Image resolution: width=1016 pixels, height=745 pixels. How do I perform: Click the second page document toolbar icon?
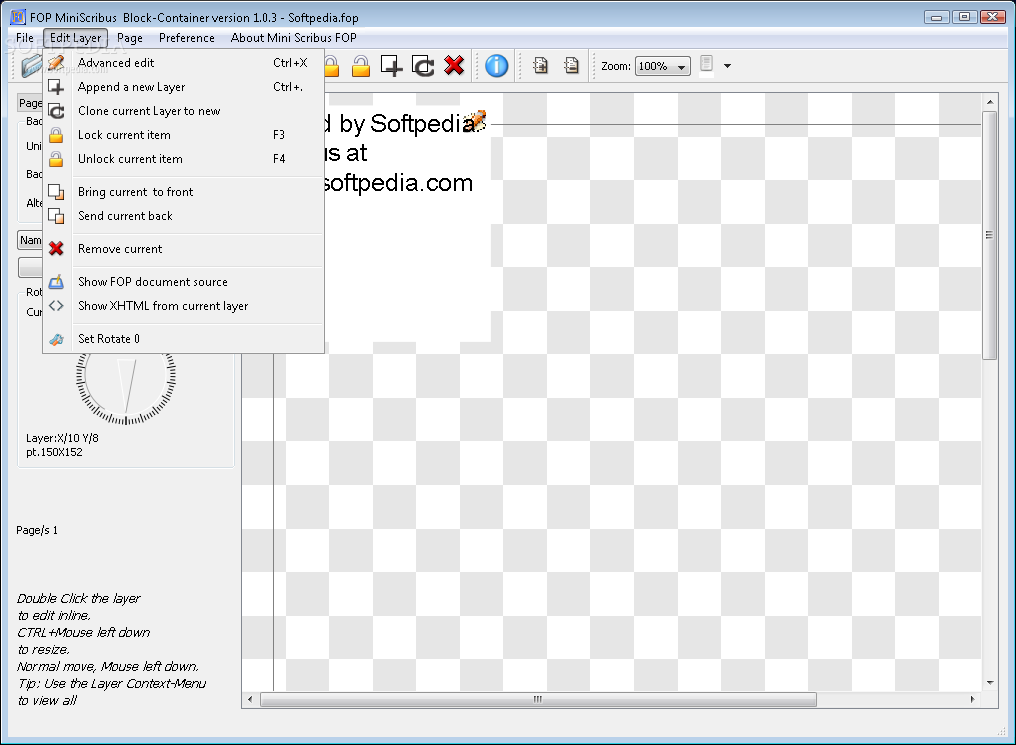572,65
